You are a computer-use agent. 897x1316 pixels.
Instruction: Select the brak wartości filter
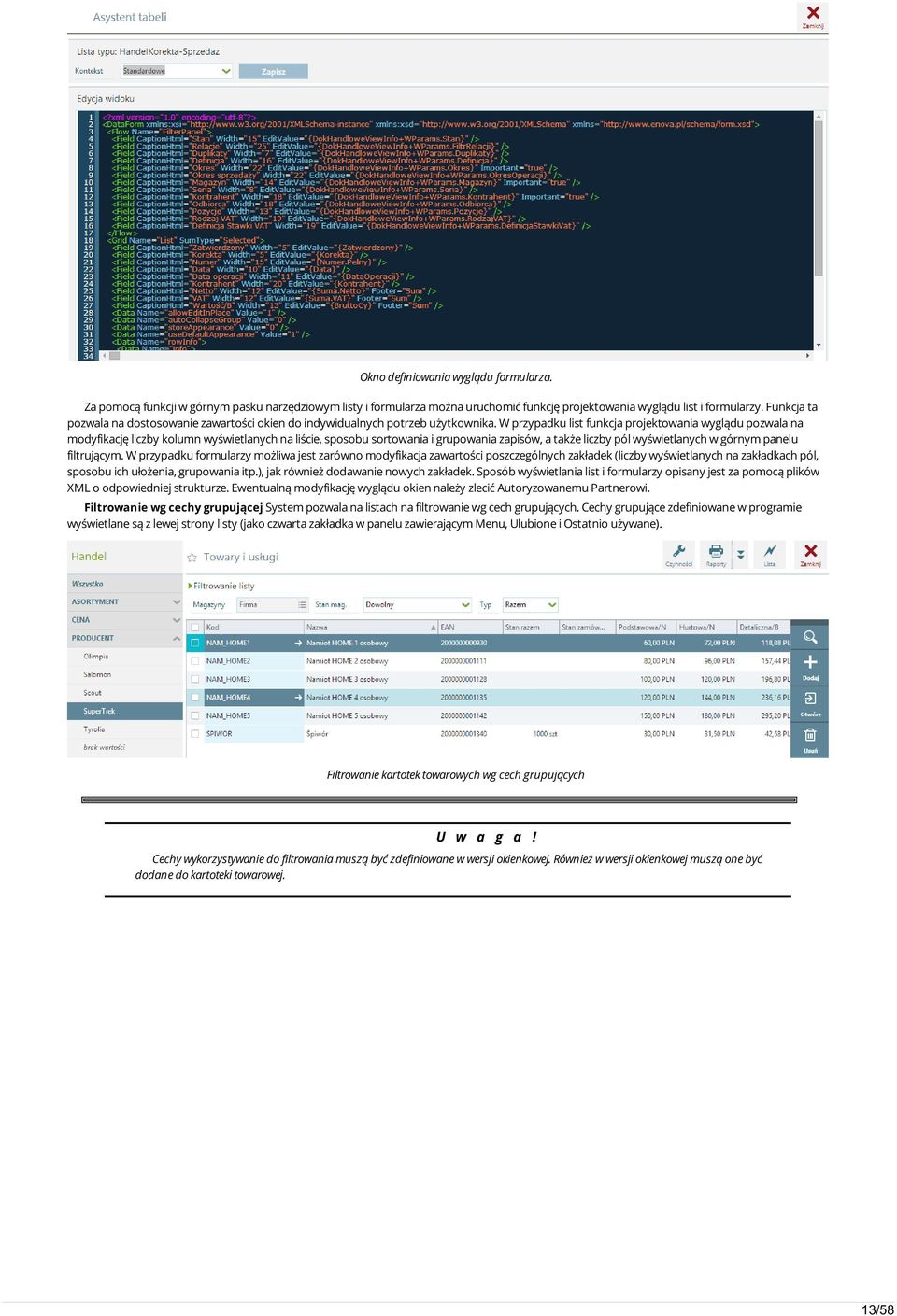[125, 747]
